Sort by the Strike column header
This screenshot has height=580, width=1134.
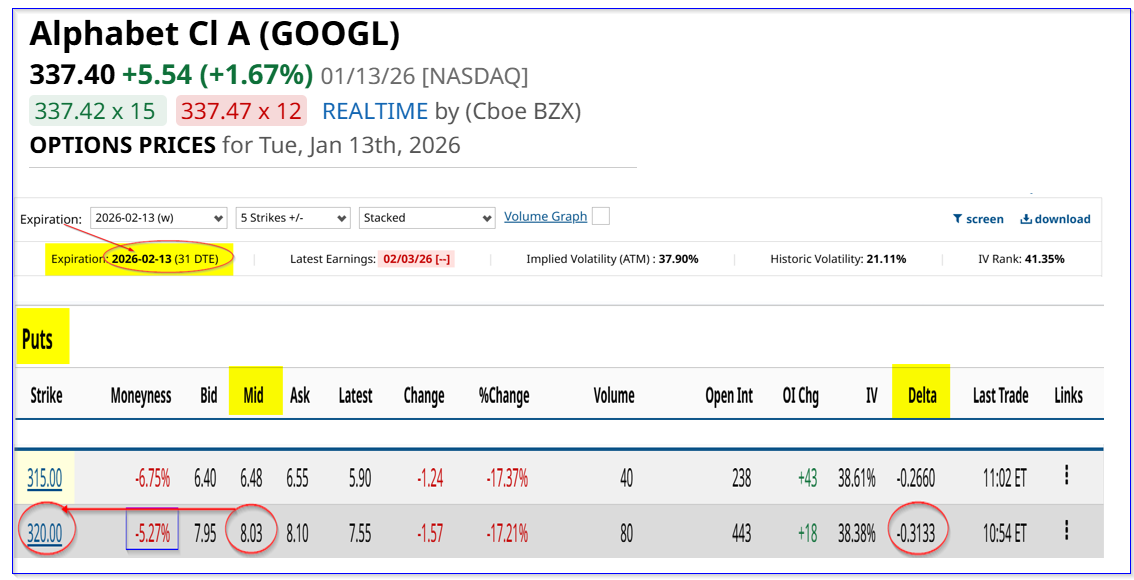coord(46,396)
